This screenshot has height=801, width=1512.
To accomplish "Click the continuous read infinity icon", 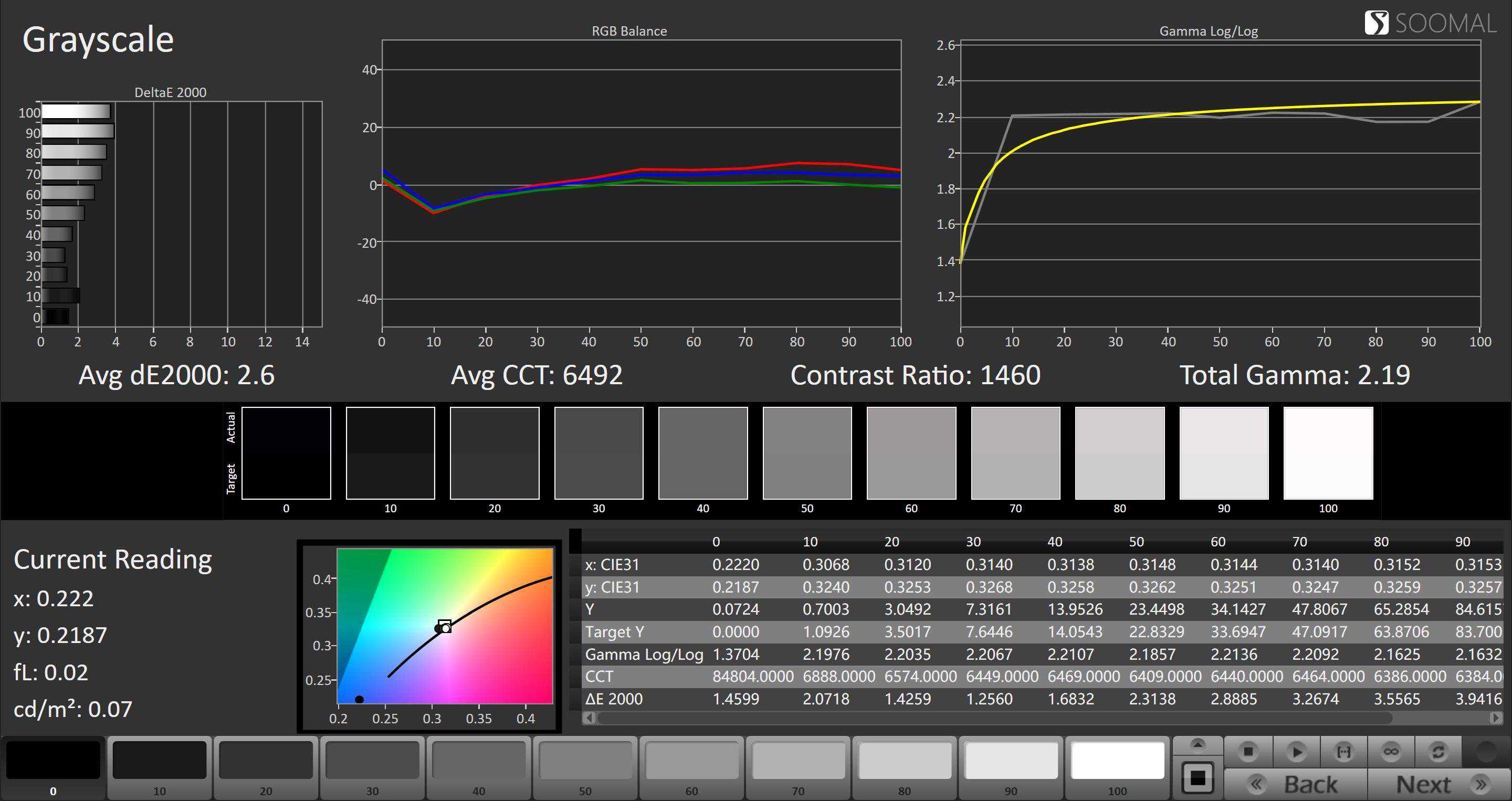I will [1391, 752].
